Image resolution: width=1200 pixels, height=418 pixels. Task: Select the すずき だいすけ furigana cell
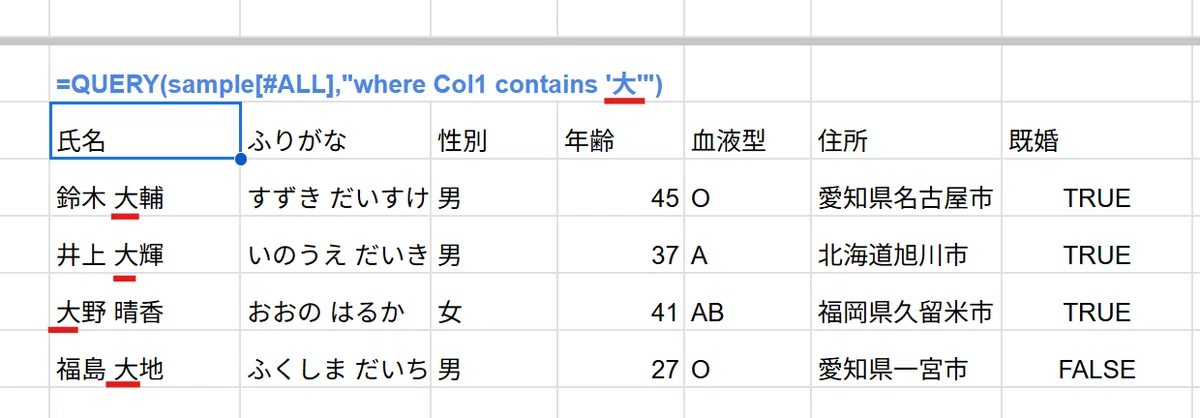[x=335, y=198]
